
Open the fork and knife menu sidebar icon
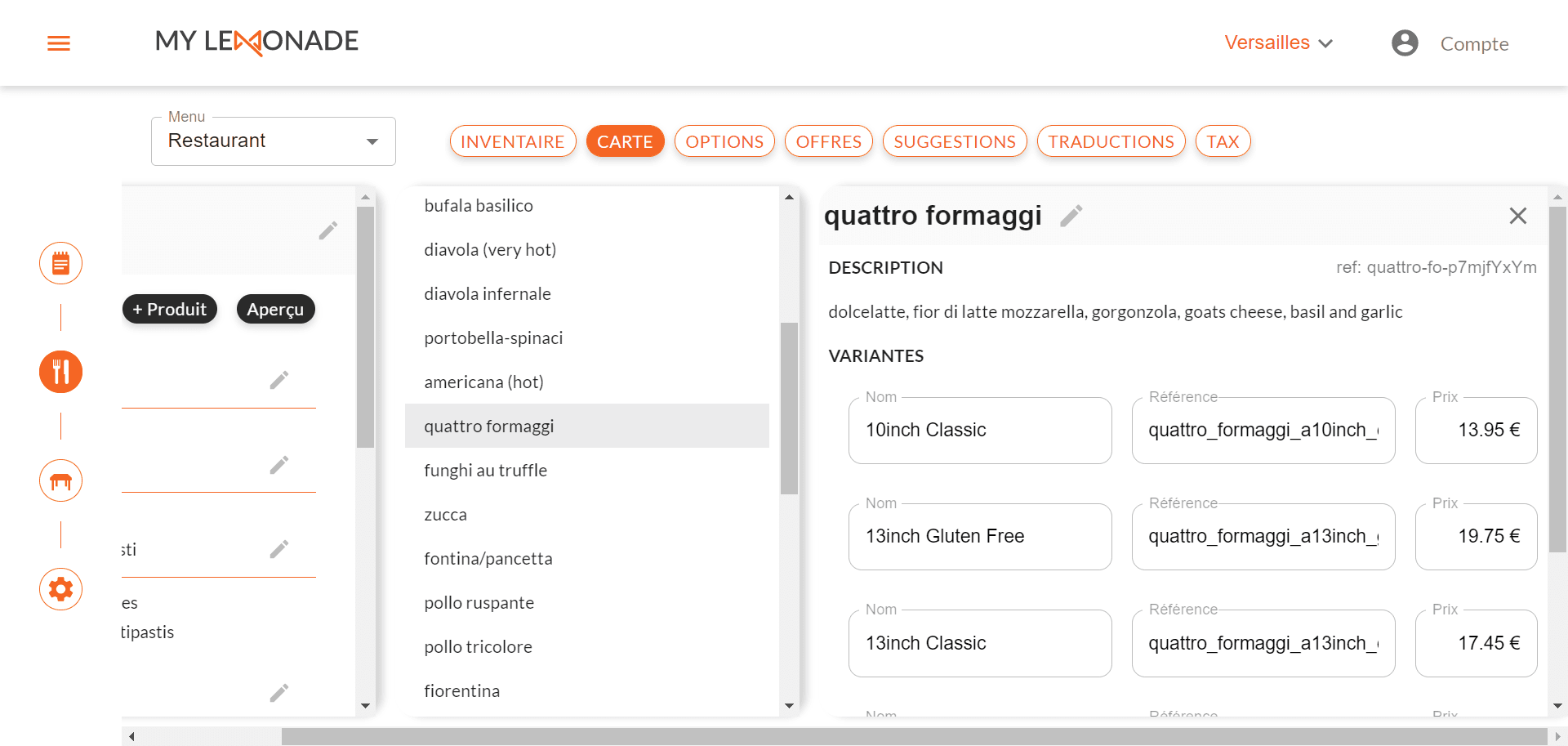[x=60, y=372]
